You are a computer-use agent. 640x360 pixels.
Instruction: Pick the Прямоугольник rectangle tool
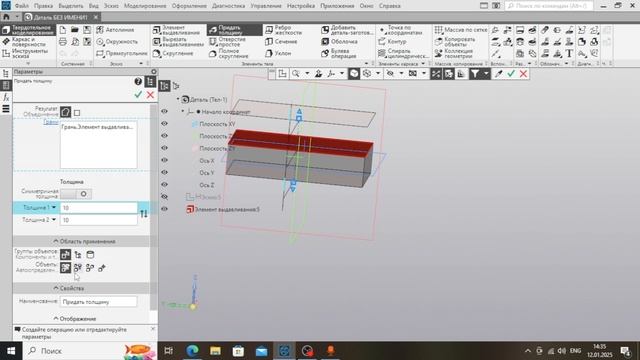122,53
